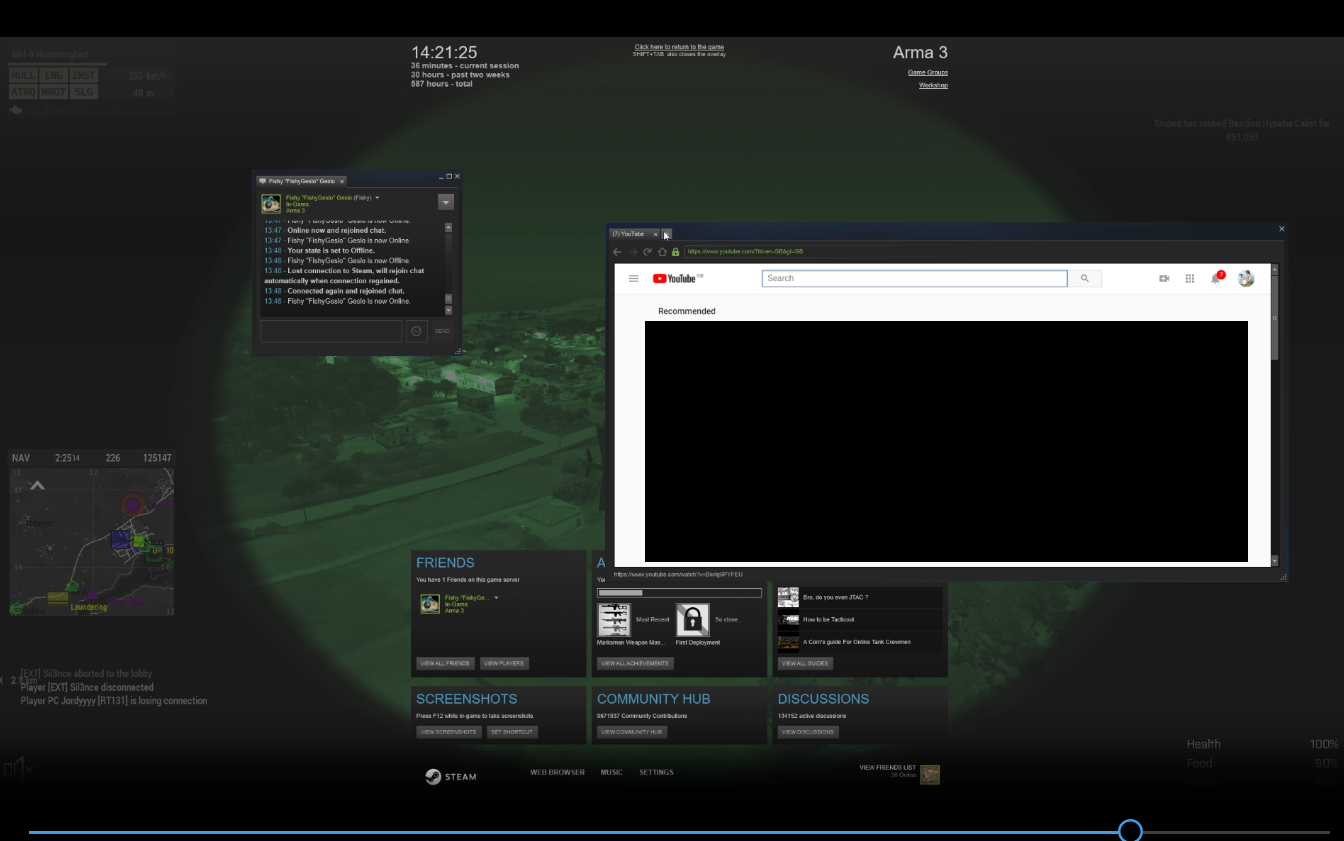The width and height of the screenshot is (1344, 841).
Task: Open the YouTube account avatar menu
Action: pyautogui.click(x=1246, y=278)
